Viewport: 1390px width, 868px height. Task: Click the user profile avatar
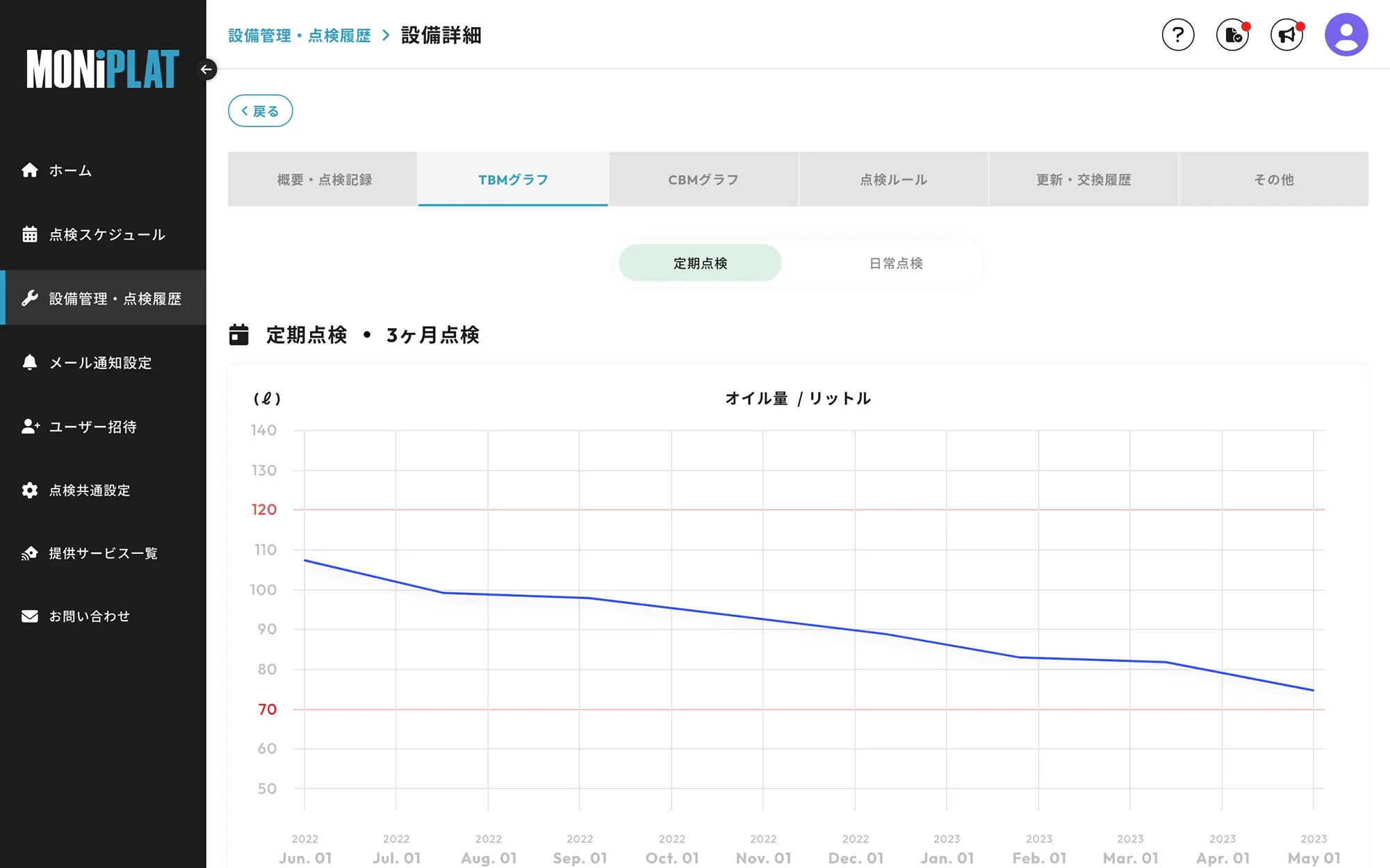(1346, 34)
